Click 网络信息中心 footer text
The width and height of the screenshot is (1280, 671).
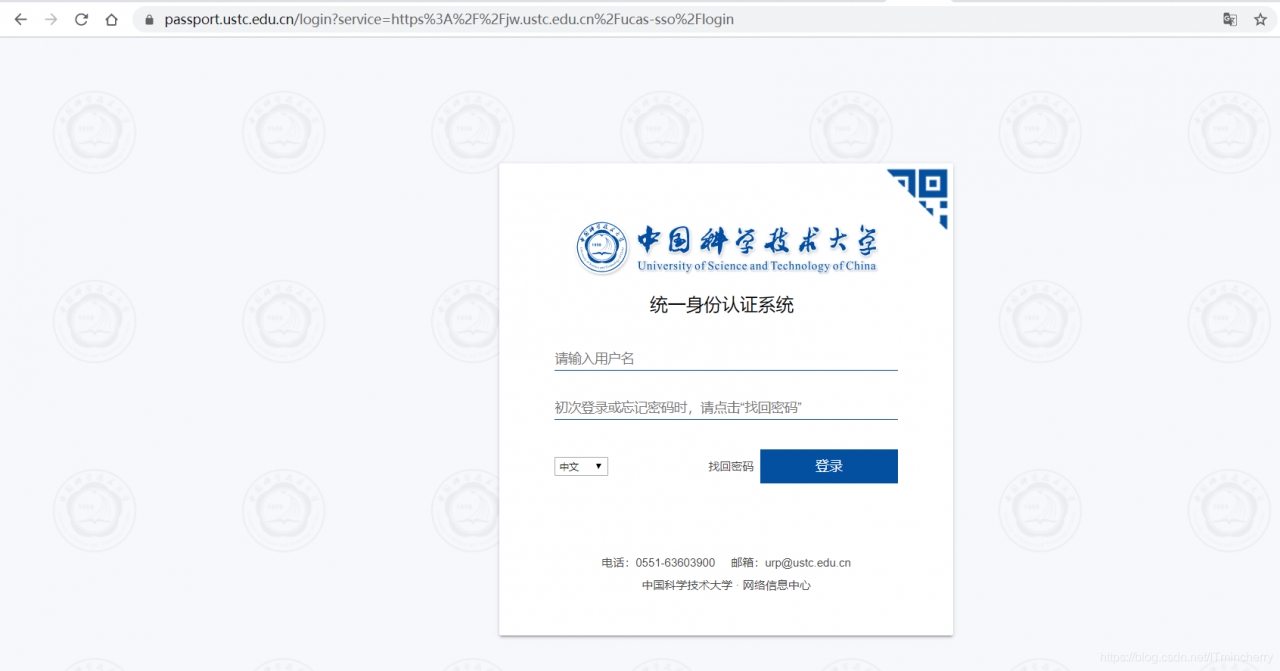click(777, 585)
